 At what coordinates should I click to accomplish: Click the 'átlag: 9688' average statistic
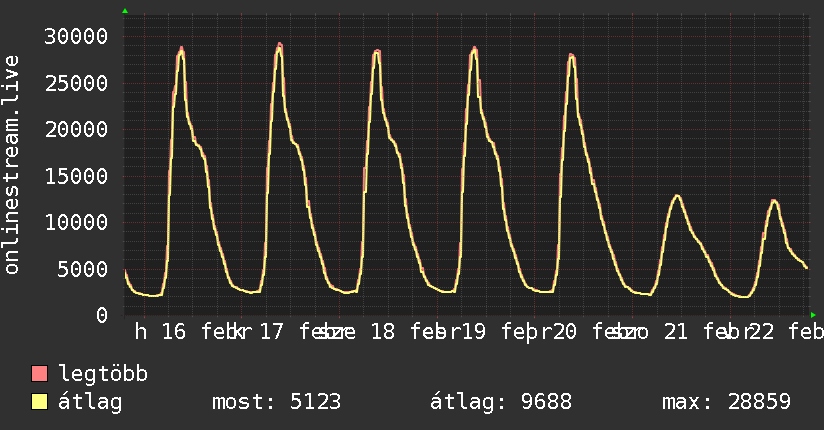click(500, 403)
